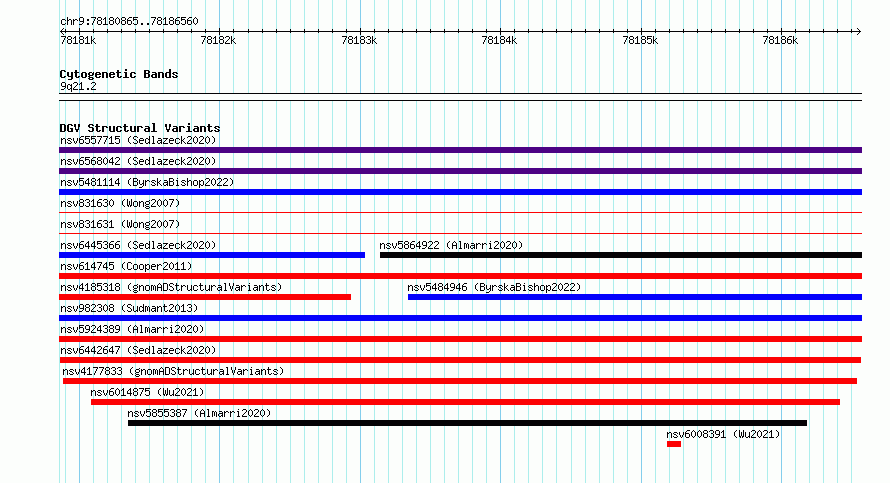Image resolution: width=890 pixels, height=483 pixels.
Task: Open the nsv6008391 (Wu2021) label
Action: [723, 434]
